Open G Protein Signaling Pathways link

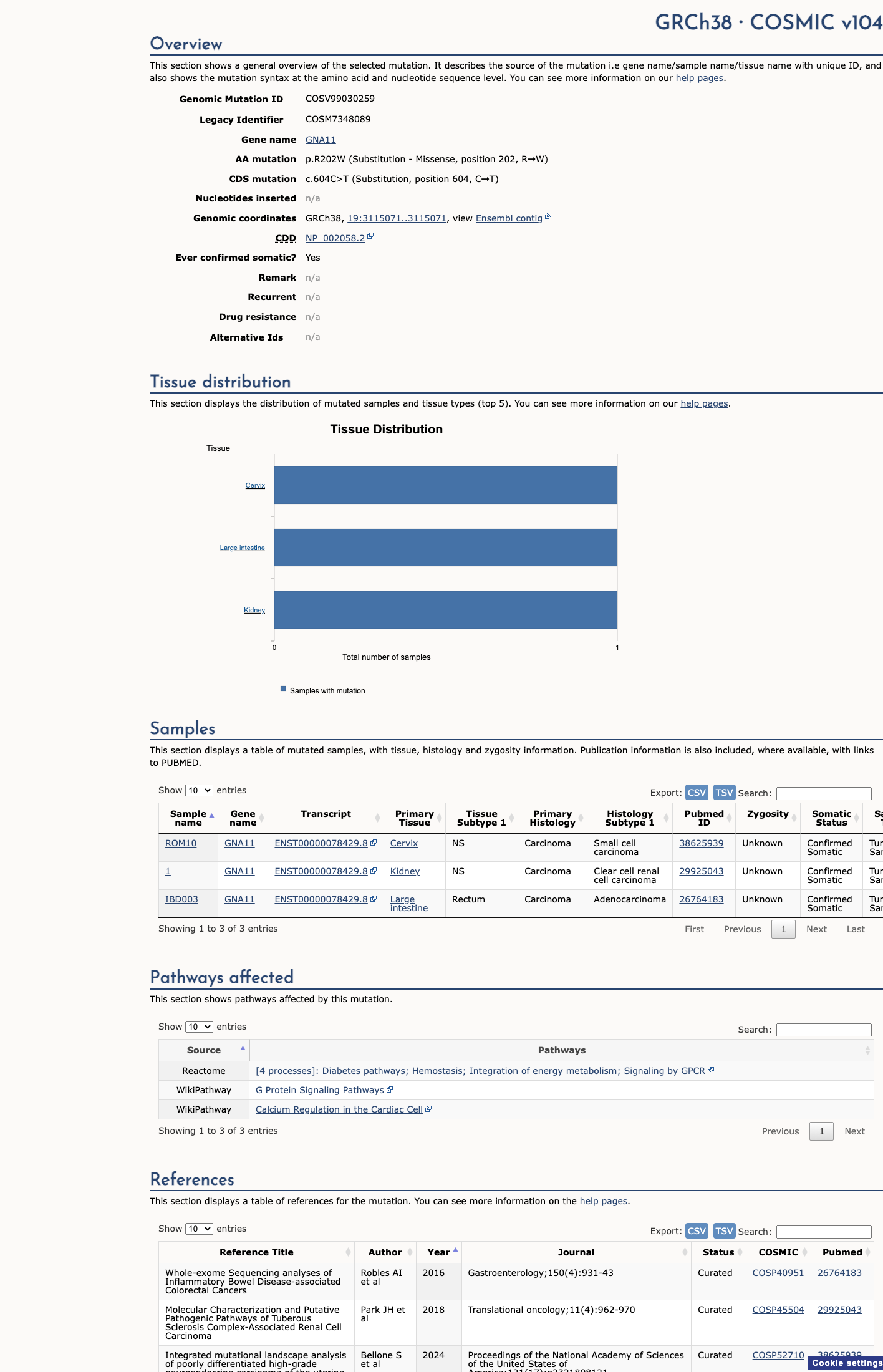(x=320, y=1090)
